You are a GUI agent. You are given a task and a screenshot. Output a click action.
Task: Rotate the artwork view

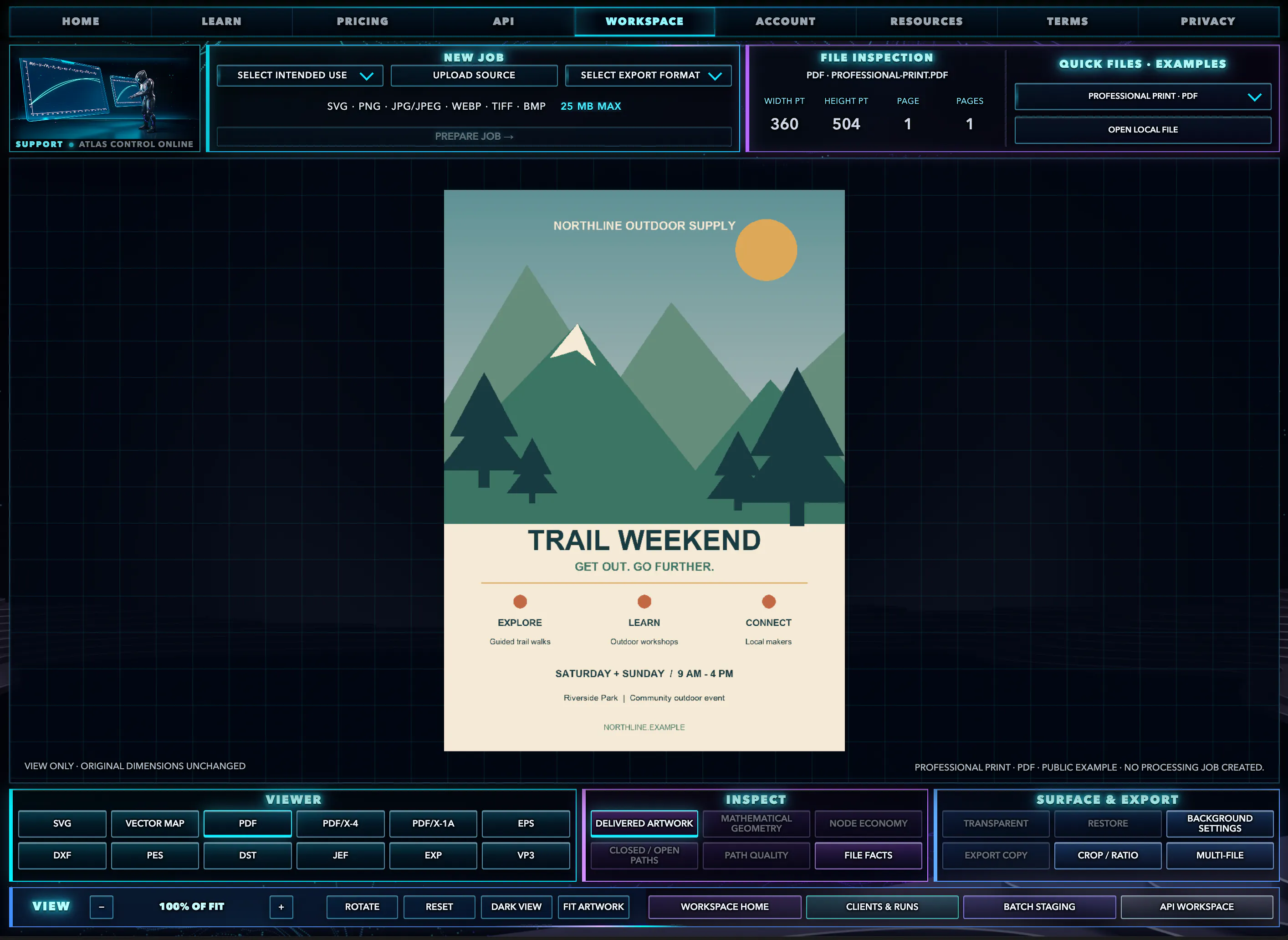point(362,907)
